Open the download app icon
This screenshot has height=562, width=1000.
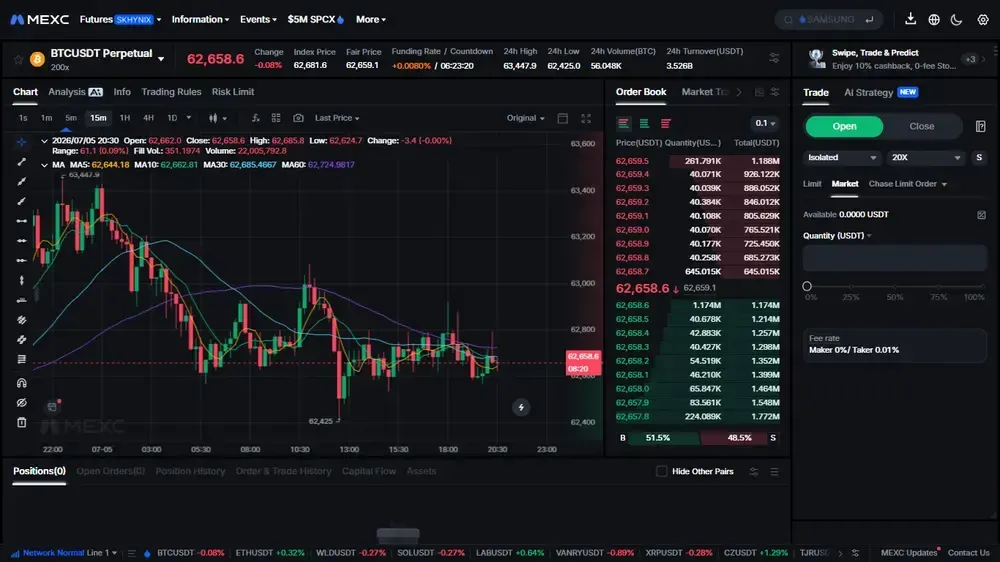click(x=911, y=19)
